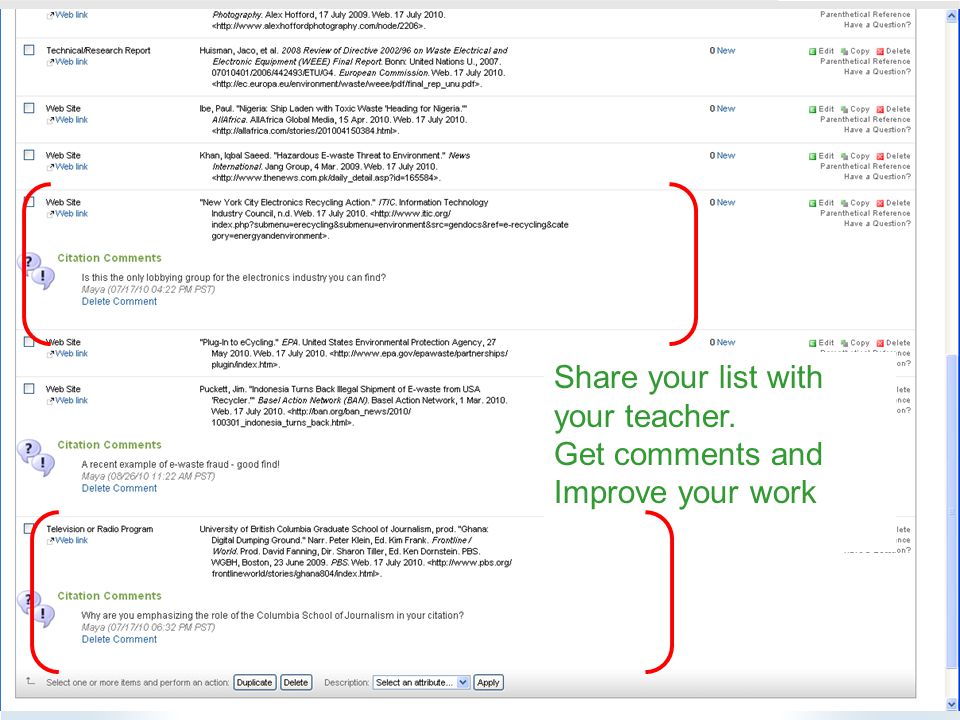Click the Citation Comments heading under Puckett citation

point(110,445)
